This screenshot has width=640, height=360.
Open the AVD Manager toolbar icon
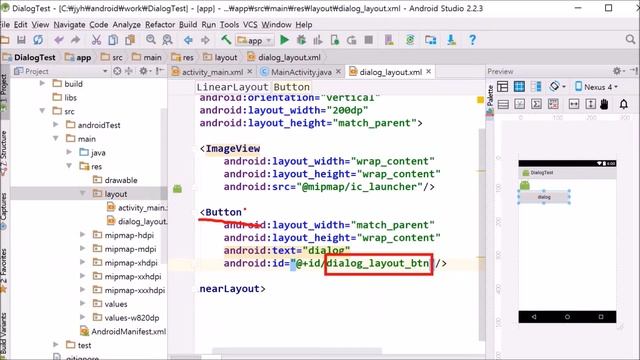point(389,40)
